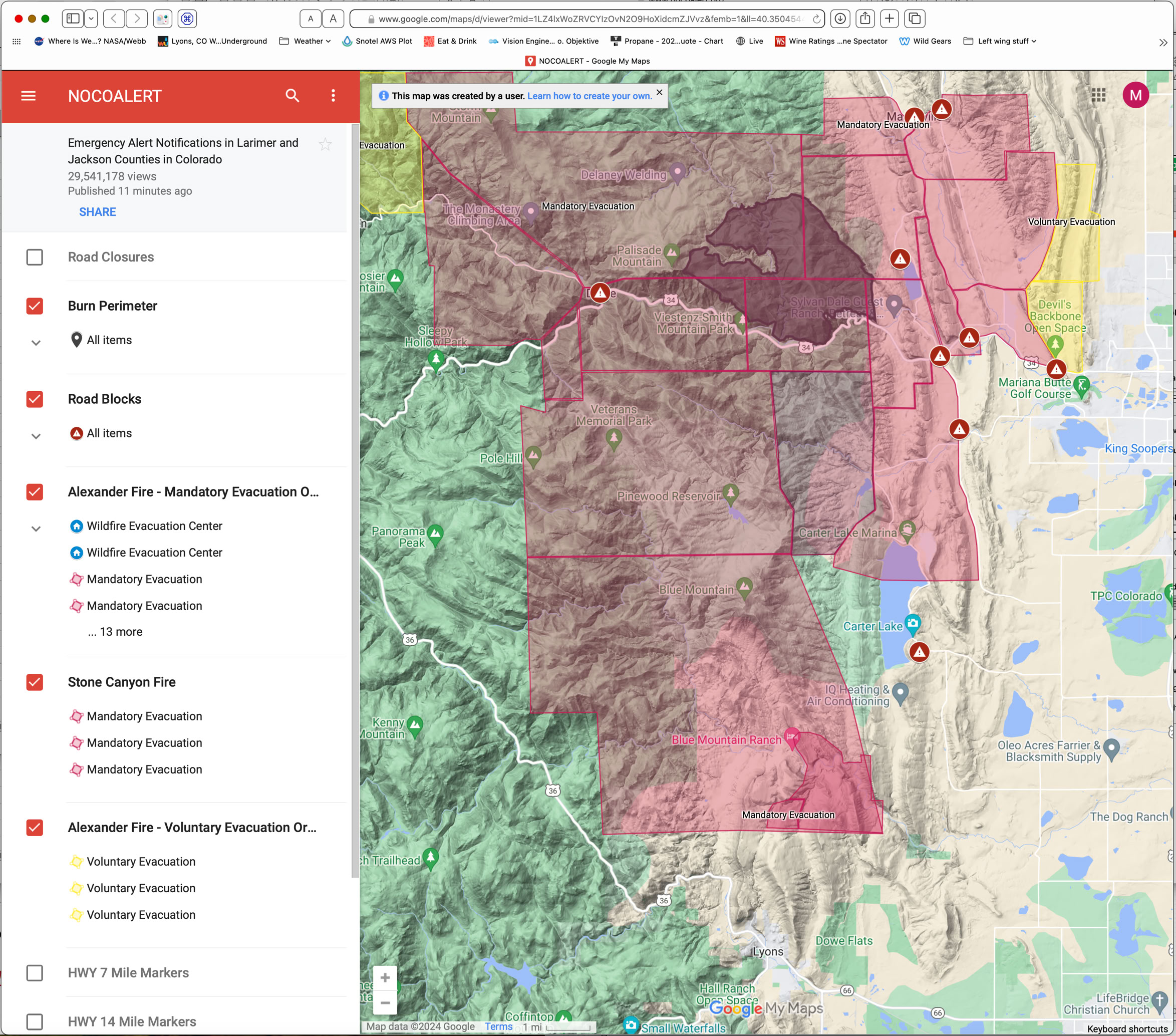Viewport: 1176px width, 1036px height.
Task: Enable the Road Closures layer
Action: 35,257
